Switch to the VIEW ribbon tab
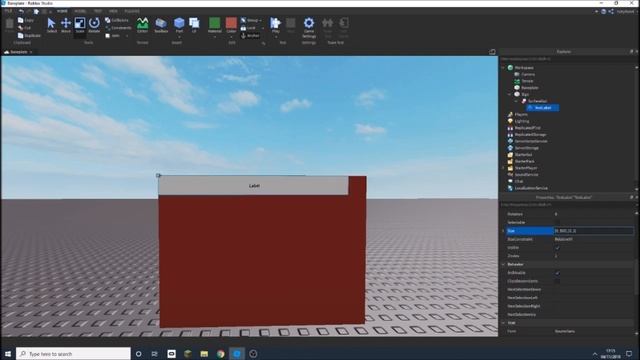This screenshot has height=360, width=640. tap(113, 11)
